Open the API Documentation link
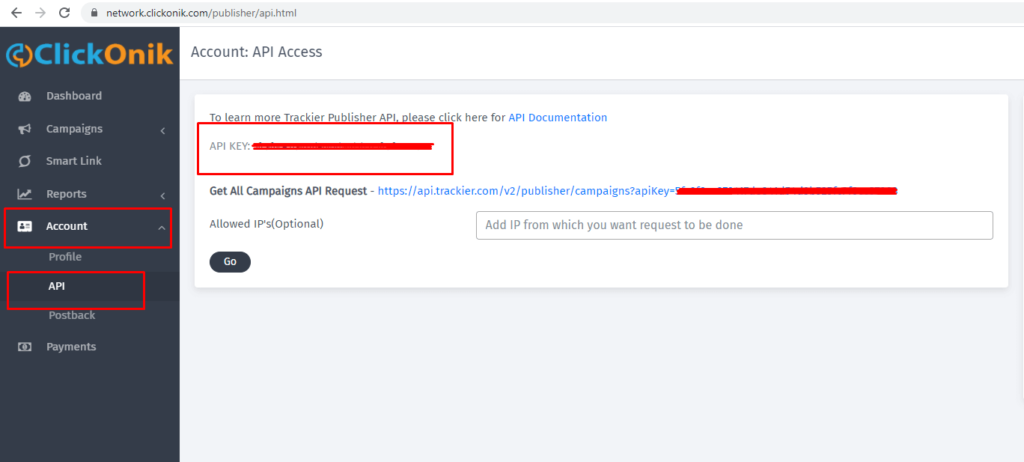This screenshot has height=462, width=1024. click(557, 117)
